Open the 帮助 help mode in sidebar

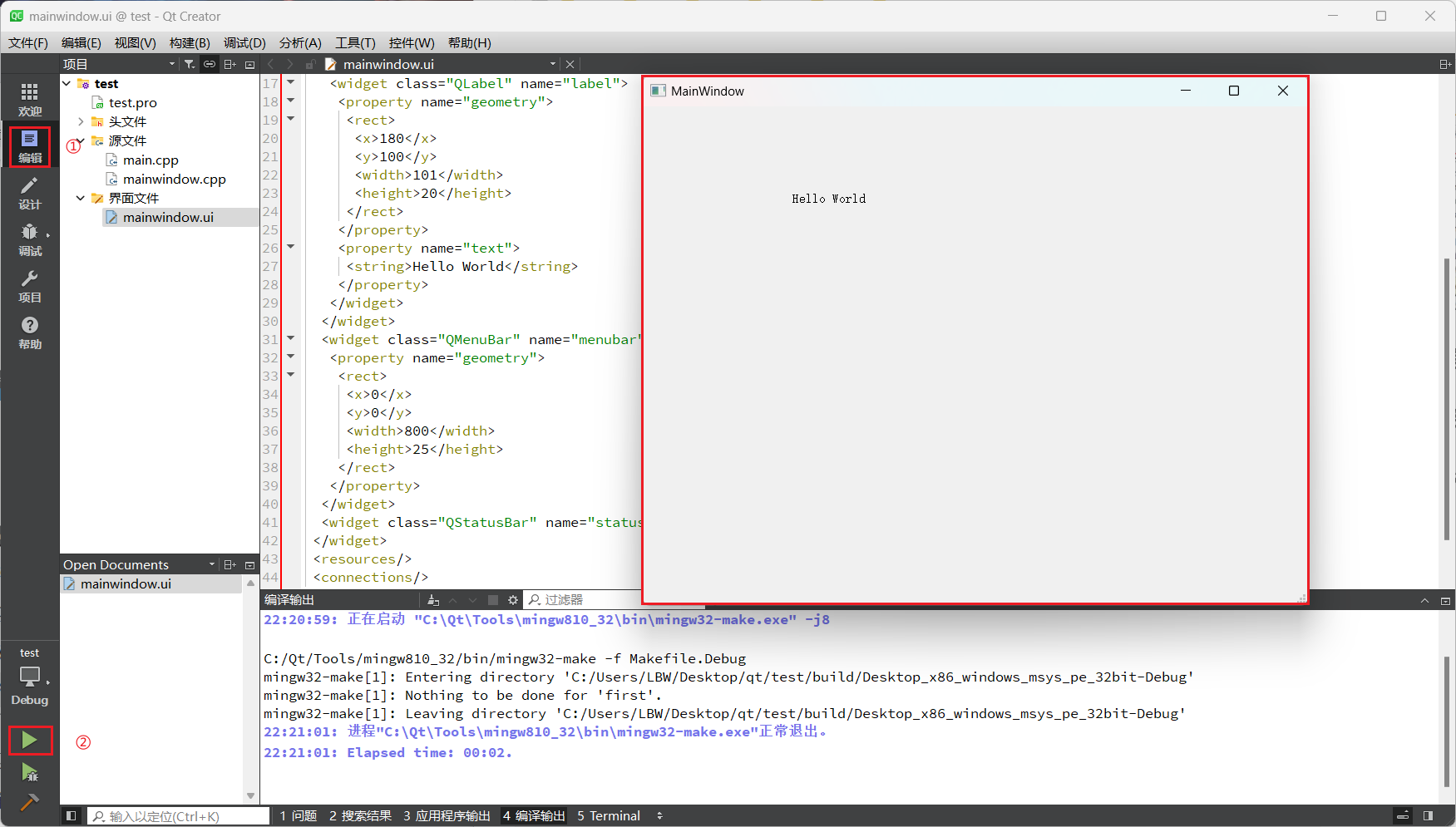(30, 332)
